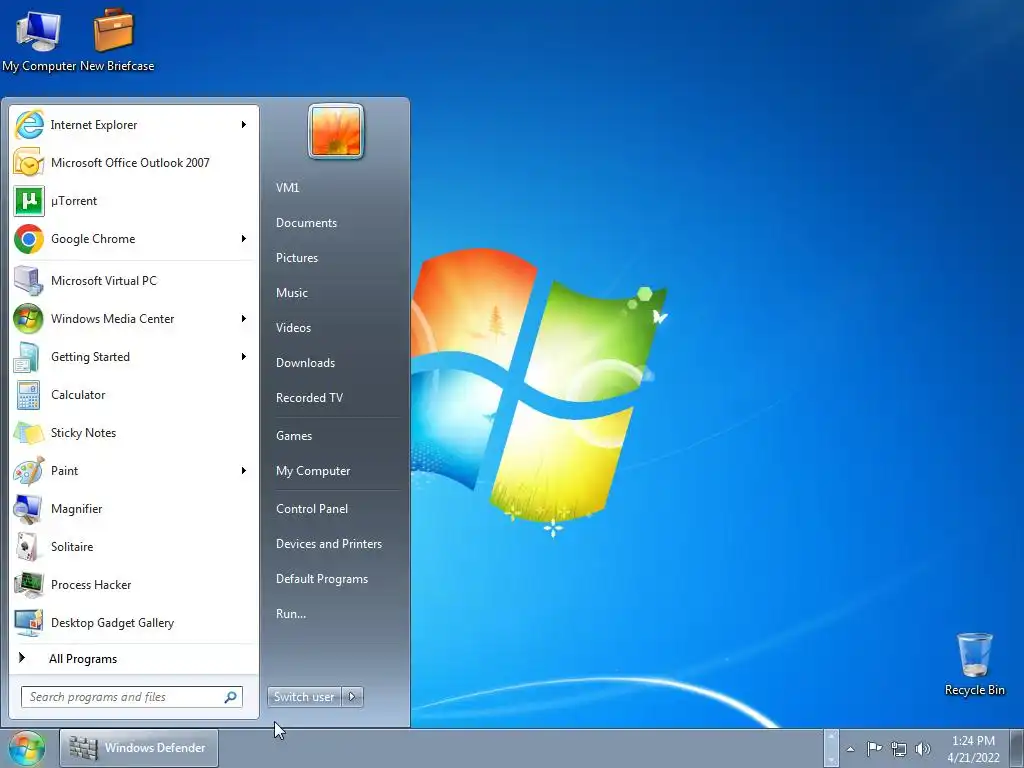This screenshot has width=1024, height=768.
Task: Select My Computer desktop icon
Action: 39,40
